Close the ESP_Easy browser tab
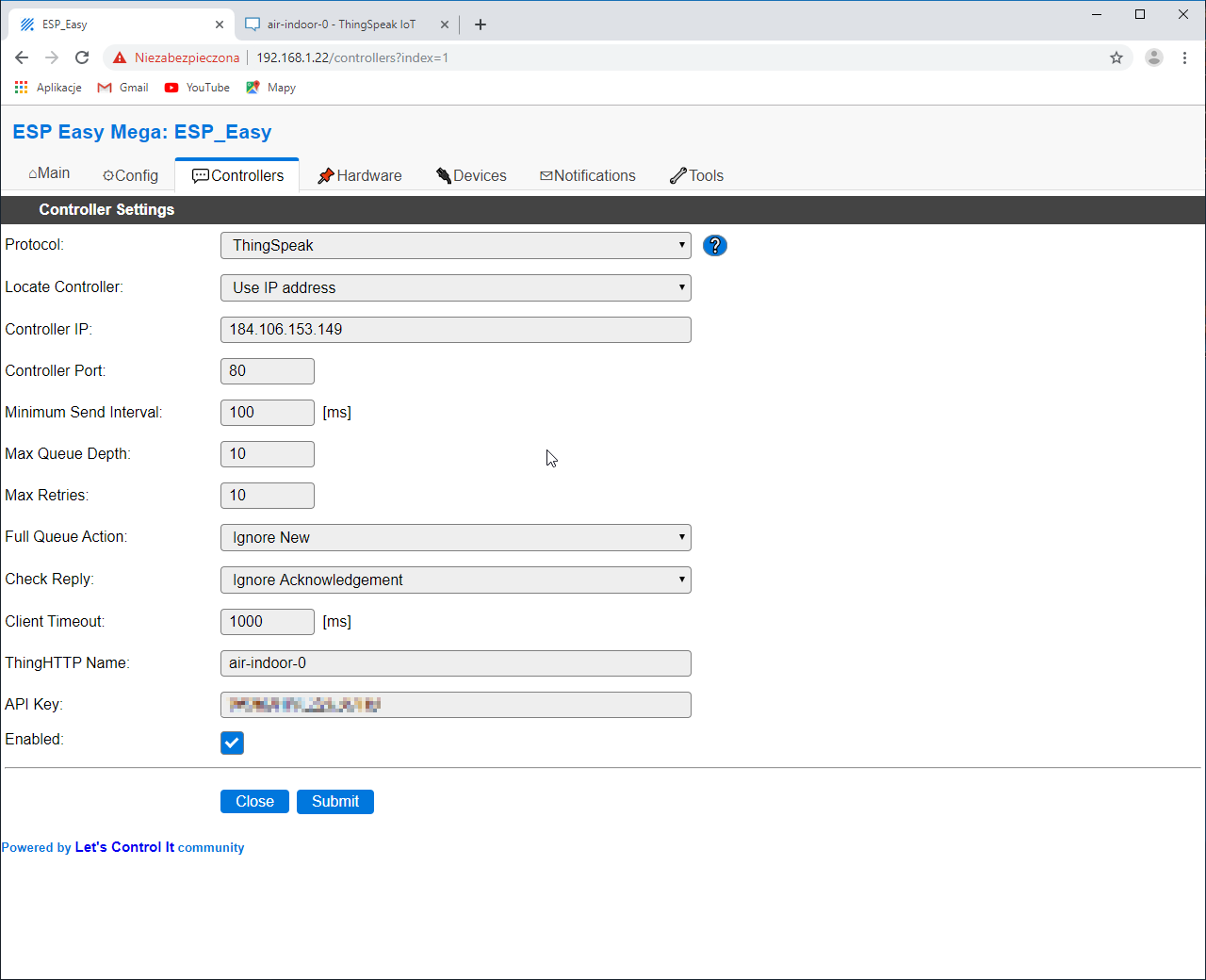The width and height of the screenshot is (1206, 980). point(220,24)
